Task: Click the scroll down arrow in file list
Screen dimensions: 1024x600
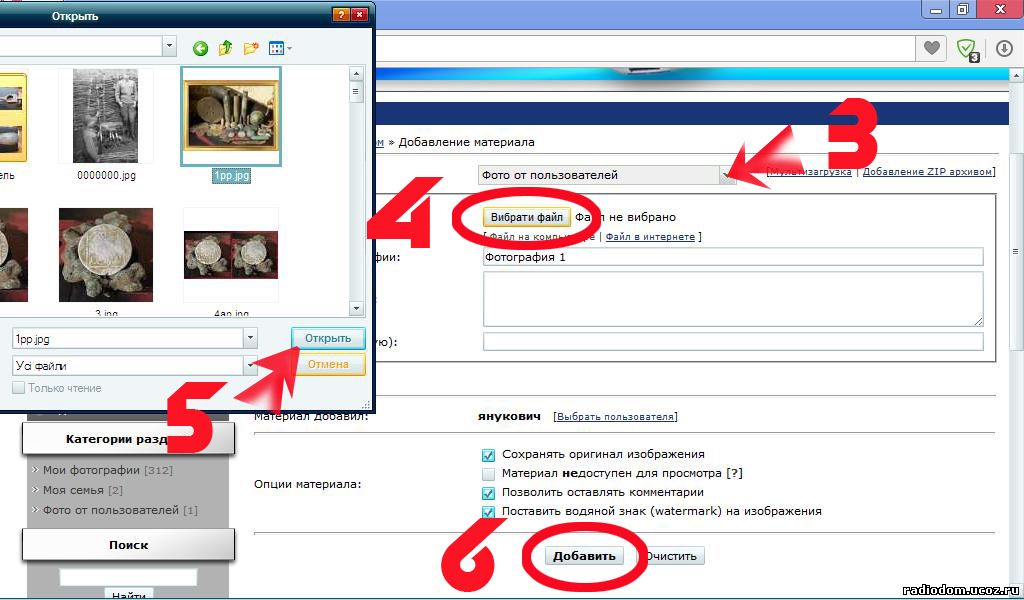Action: point(356,309)
